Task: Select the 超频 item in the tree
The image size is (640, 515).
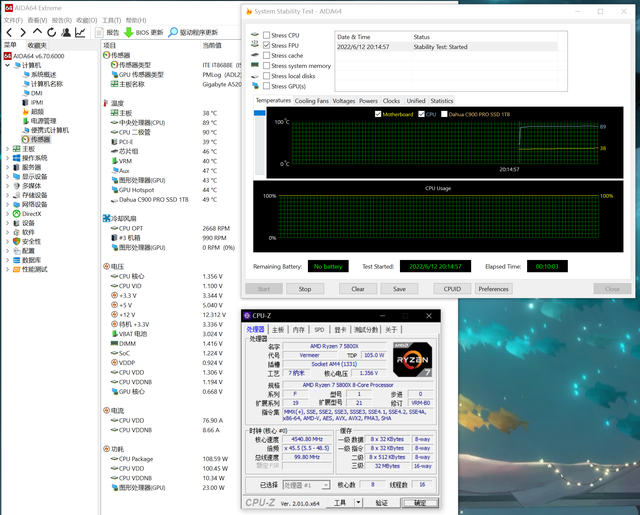Action: pyautogui.click(x=37, y=111)
